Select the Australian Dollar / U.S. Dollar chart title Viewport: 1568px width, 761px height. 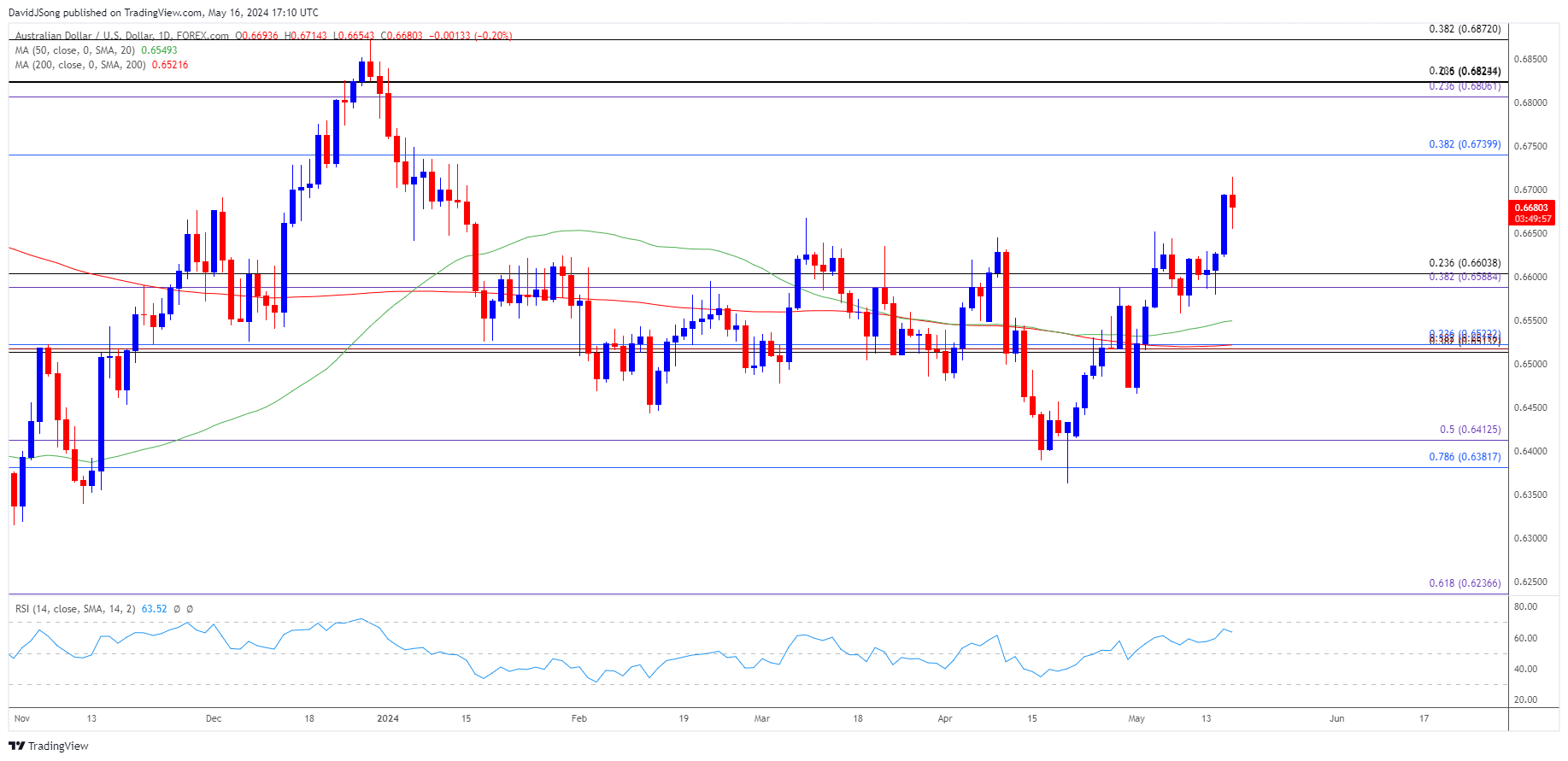point(122,36)
